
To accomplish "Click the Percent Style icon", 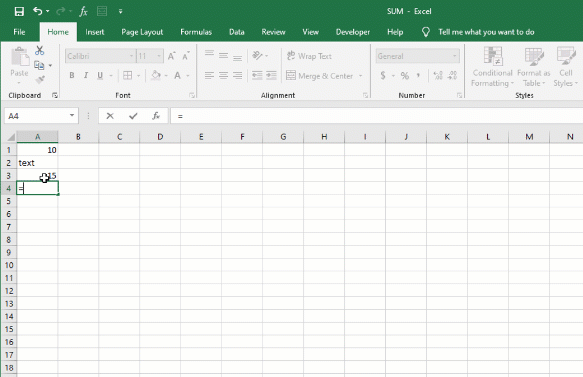I will click(405, 76).
